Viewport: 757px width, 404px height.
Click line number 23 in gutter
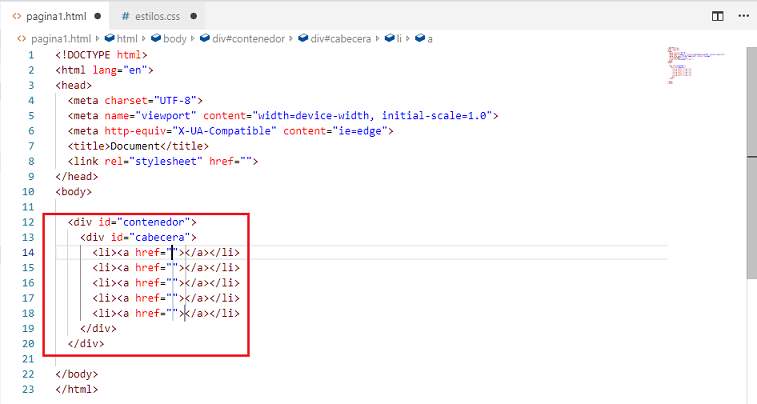point(28,389)
